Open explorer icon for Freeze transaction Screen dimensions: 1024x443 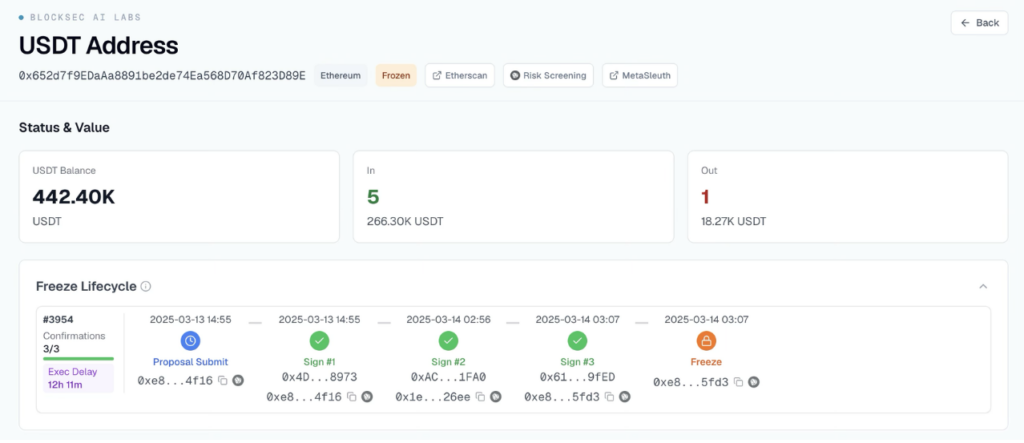[x=754, y=382]
